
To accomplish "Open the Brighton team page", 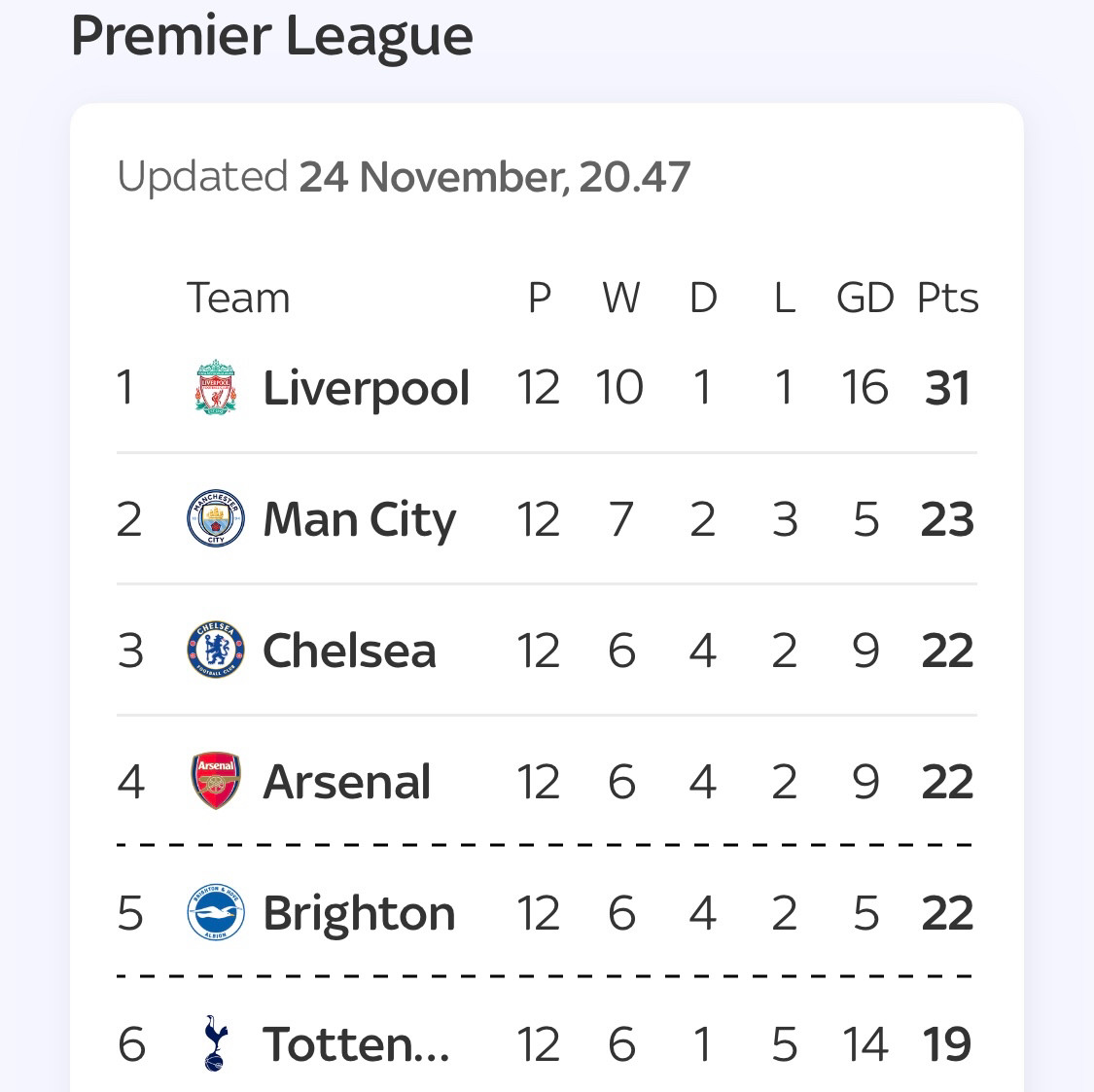I will click(x=359, y=913).
